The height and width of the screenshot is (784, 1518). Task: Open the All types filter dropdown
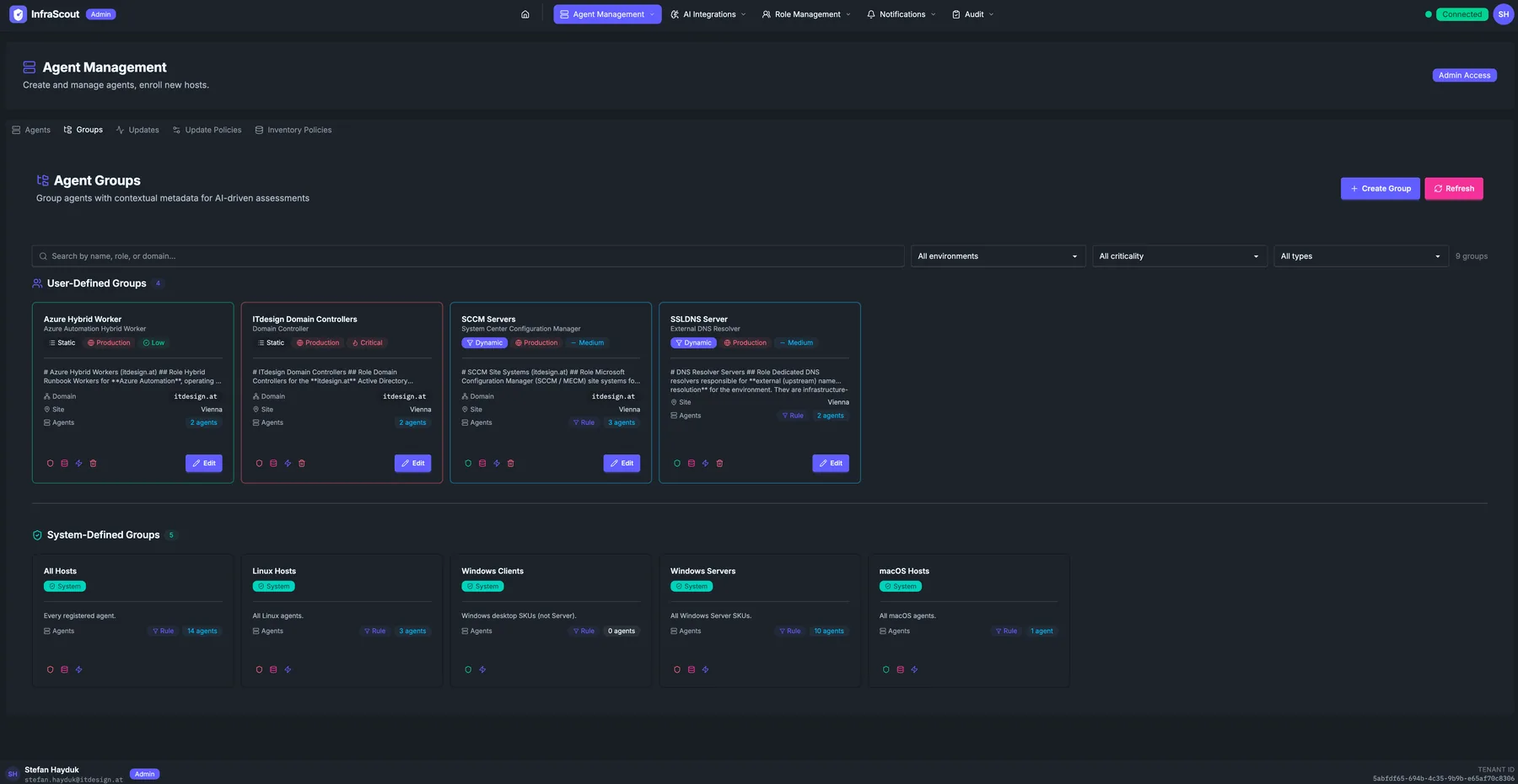pyautogui.click(x=1361, y=256)
